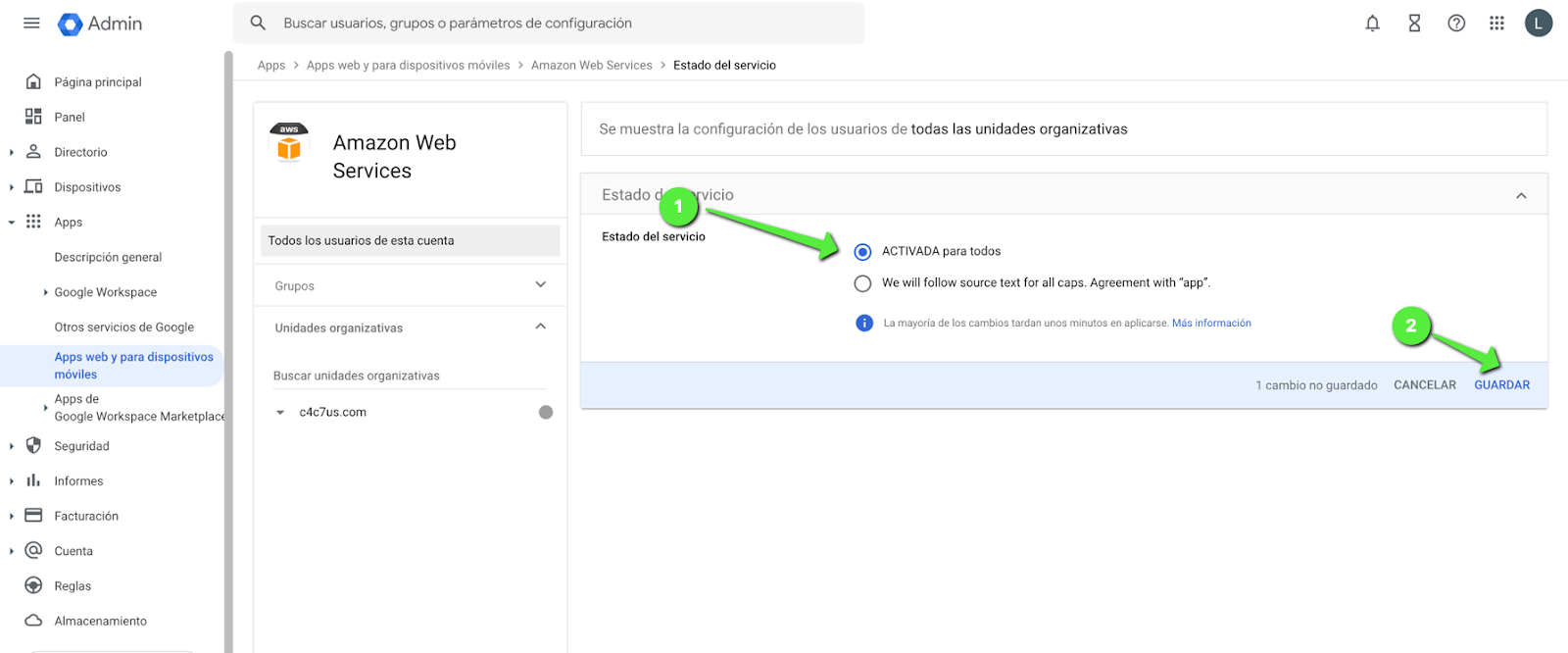Open Otros servicios de Google

[x=124, y=327]
